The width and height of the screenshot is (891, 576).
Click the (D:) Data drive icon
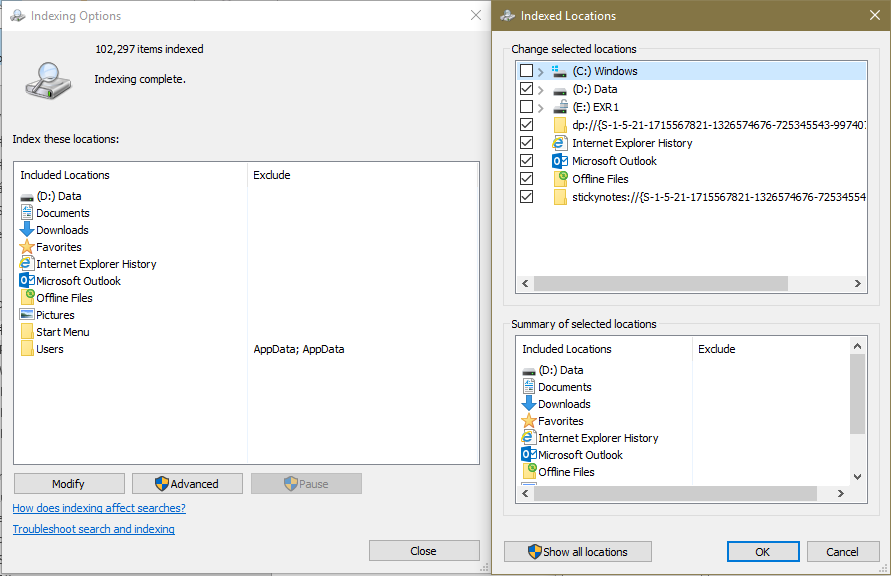click(x=28, y=196)
